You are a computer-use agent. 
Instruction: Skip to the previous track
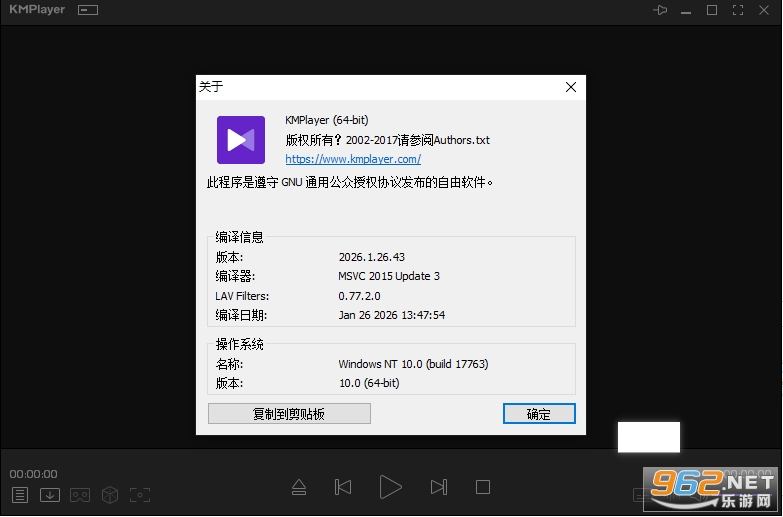pos(343,487)
